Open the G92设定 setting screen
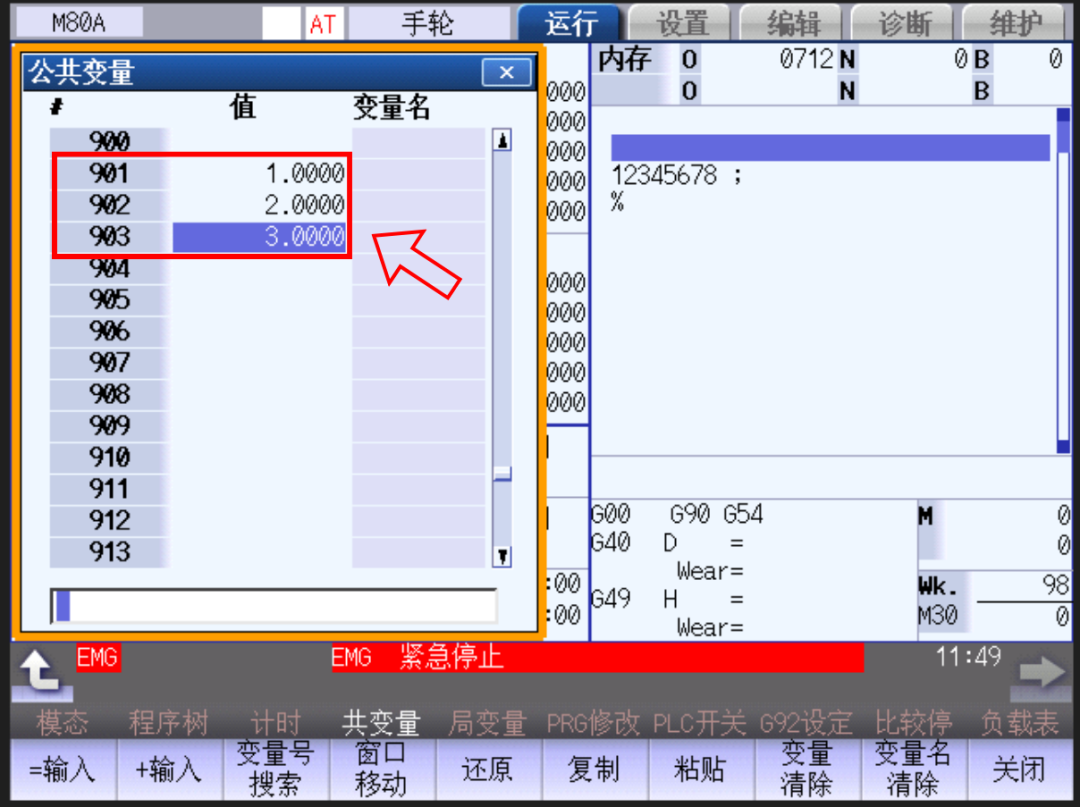1080x807 pixels. click(806, 720)
